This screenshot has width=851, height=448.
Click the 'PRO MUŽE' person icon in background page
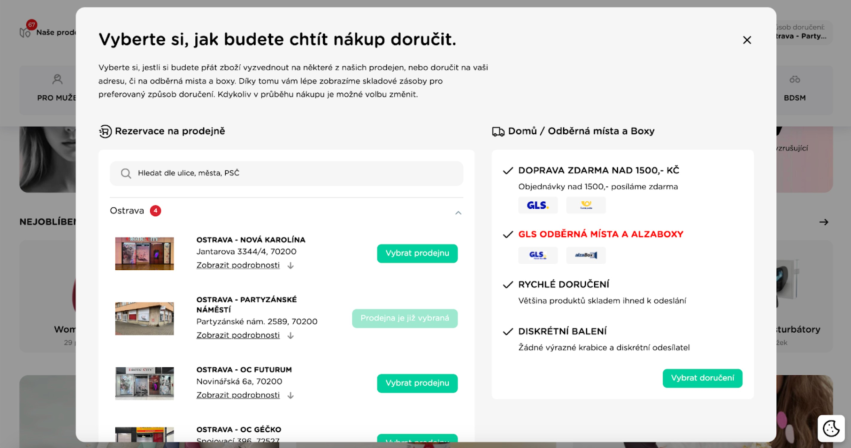(57, 80)
